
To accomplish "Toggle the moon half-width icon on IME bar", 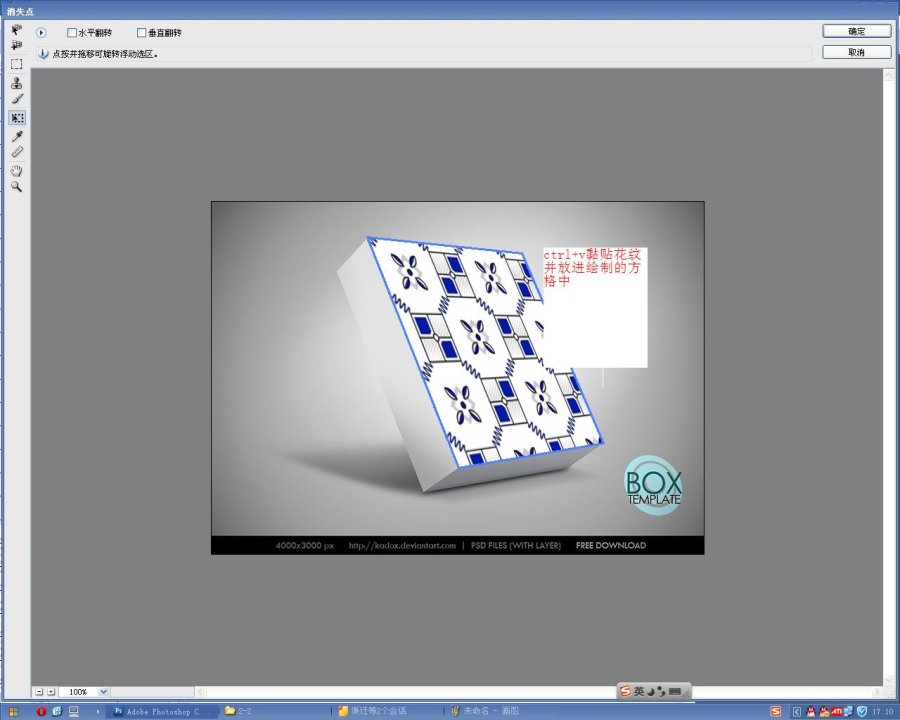I will (x=651, y=691).
